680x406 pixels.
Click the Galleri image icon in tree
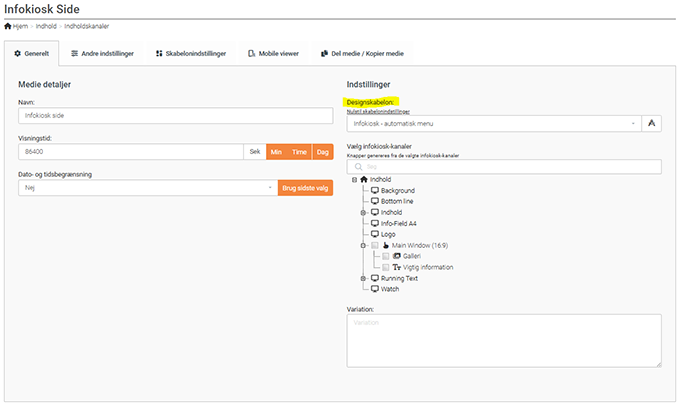[x=397, y=256]
